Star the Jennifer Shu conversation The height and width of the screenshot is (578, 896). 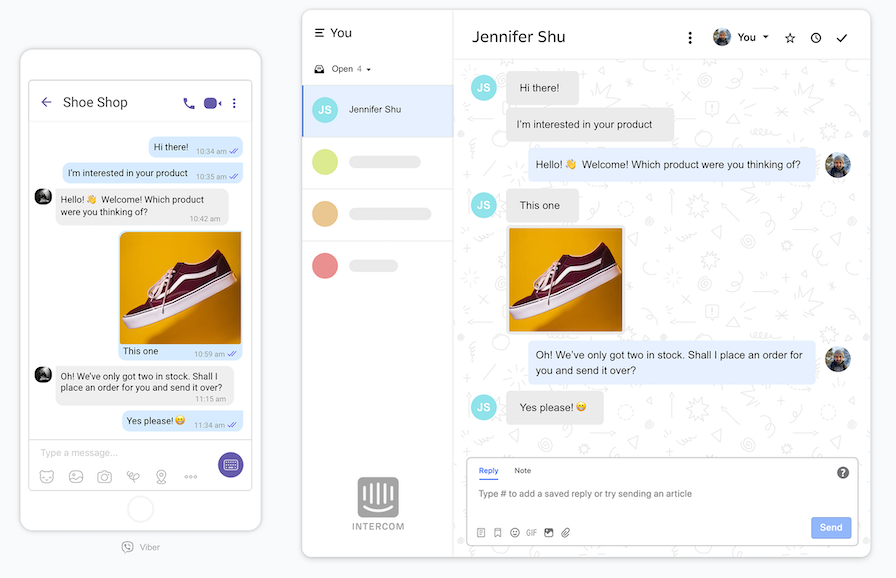click(x=789, y=37)
